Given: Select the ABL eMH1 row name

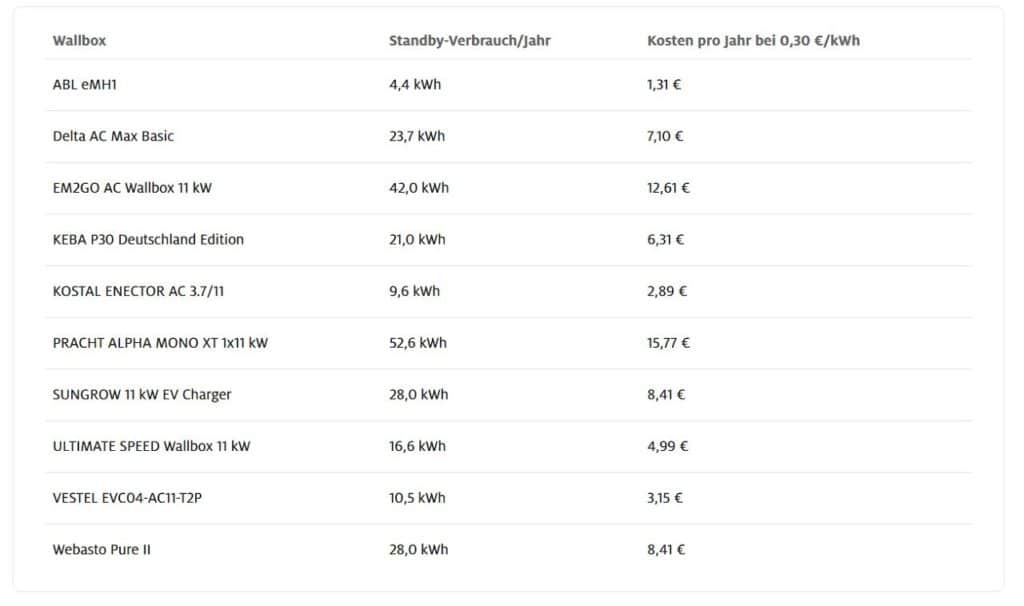Looking at the screenshot, I should [x=84, y=84].
